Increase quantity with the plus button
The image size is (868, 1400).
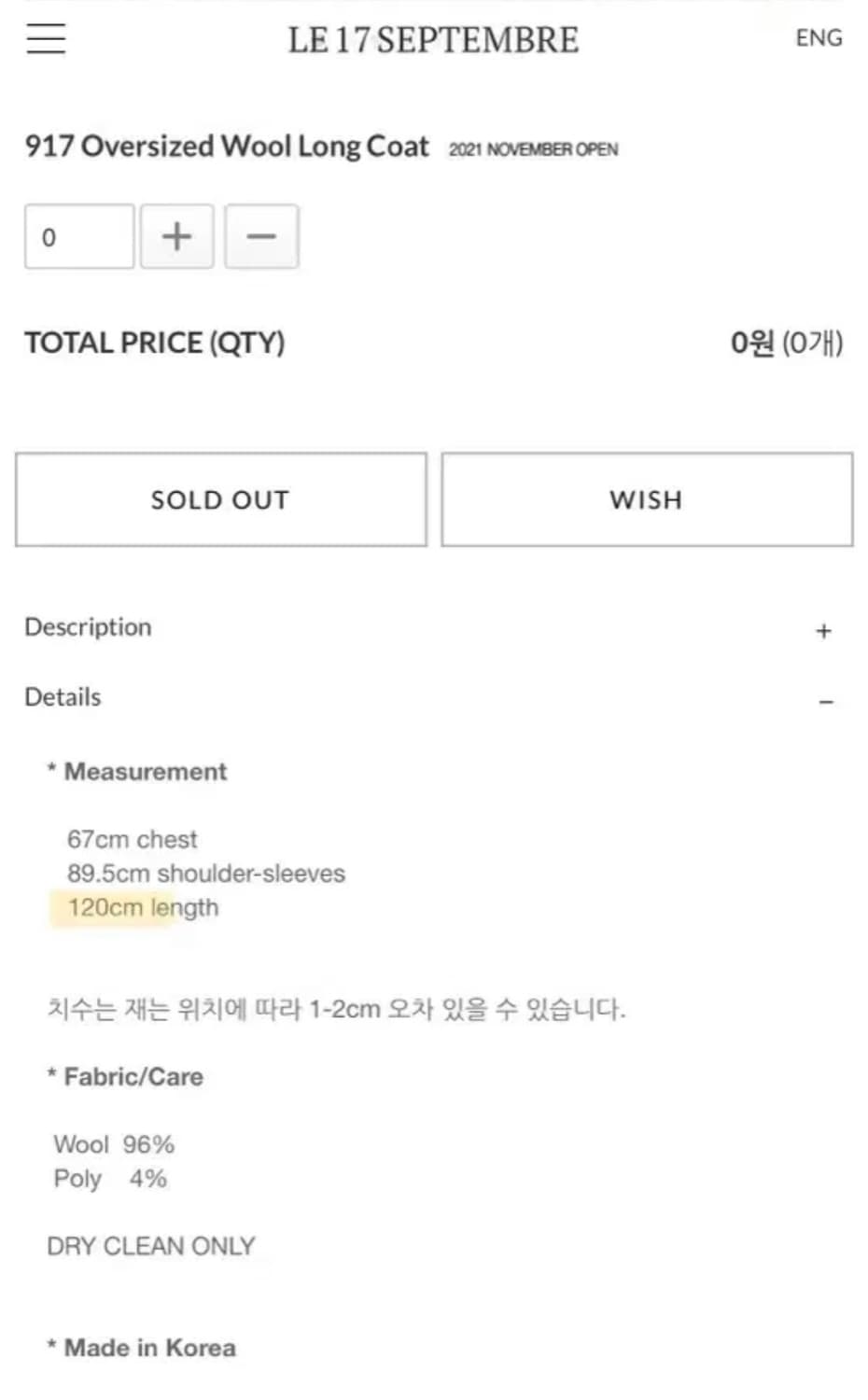pyautogui.click(x=176, y=237)
